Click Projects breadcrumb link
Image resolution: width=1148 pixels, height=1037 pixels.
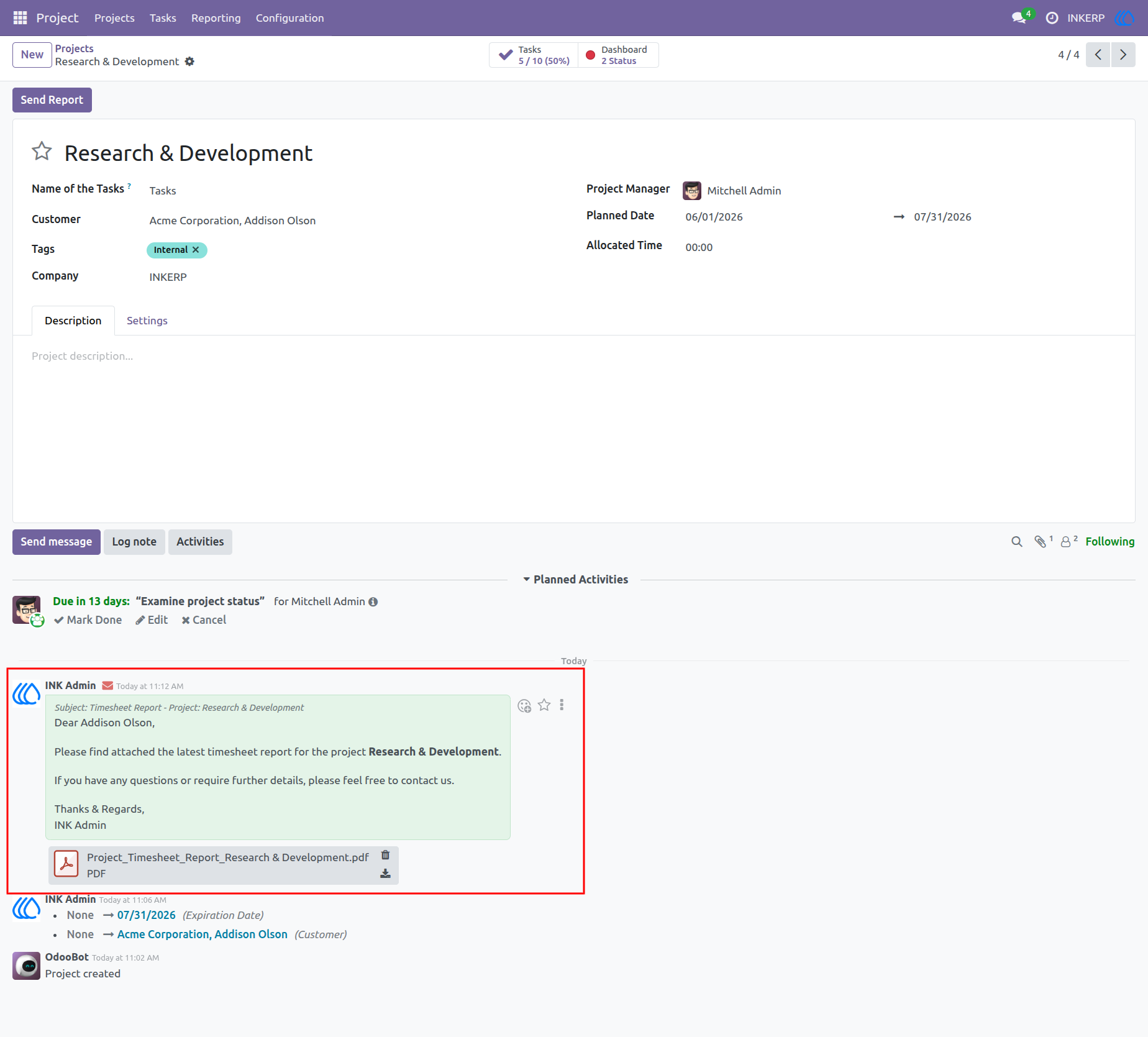click(74, 48)
